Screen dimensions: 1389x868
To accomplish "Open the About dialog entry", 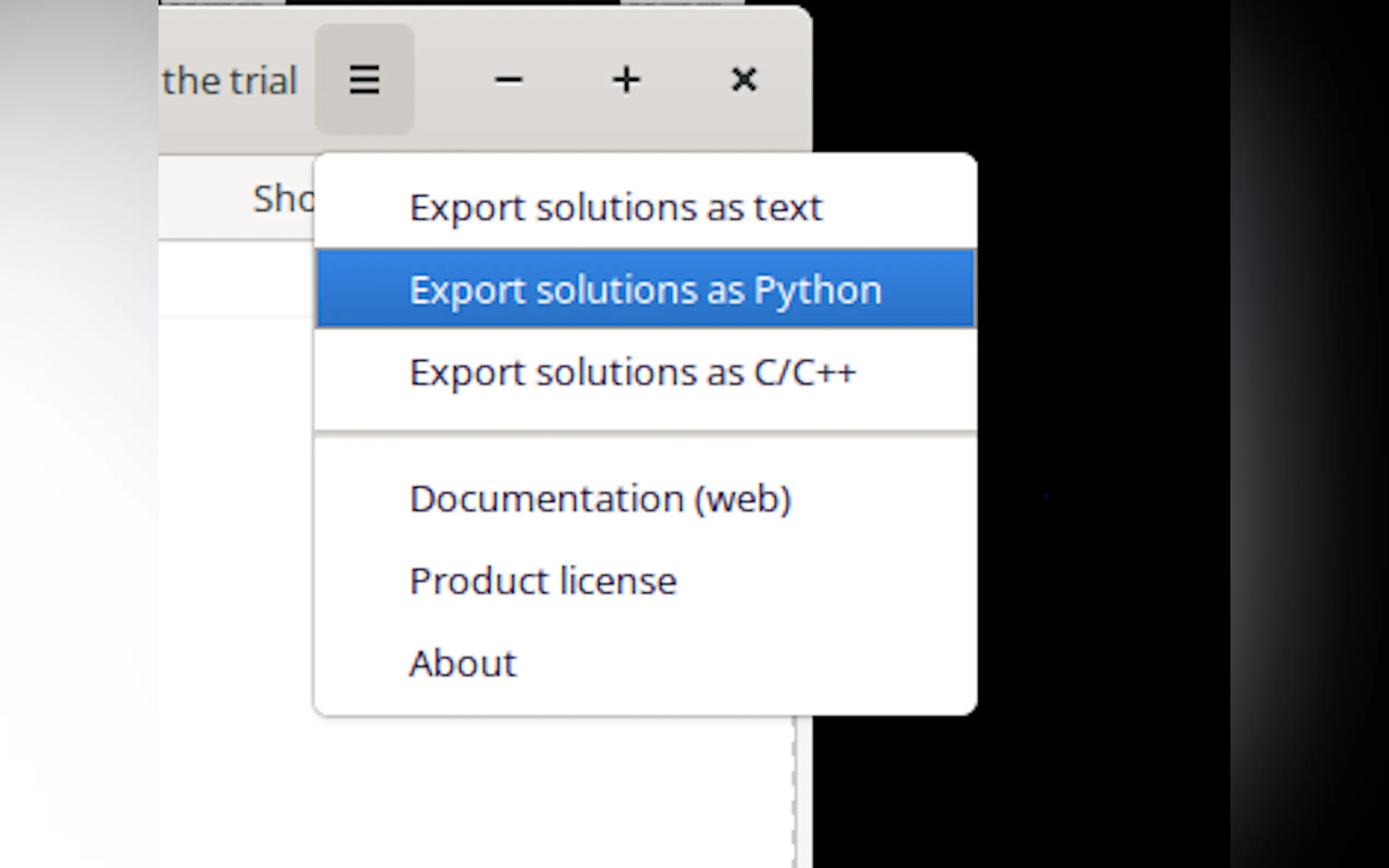I will click(463, 664).
